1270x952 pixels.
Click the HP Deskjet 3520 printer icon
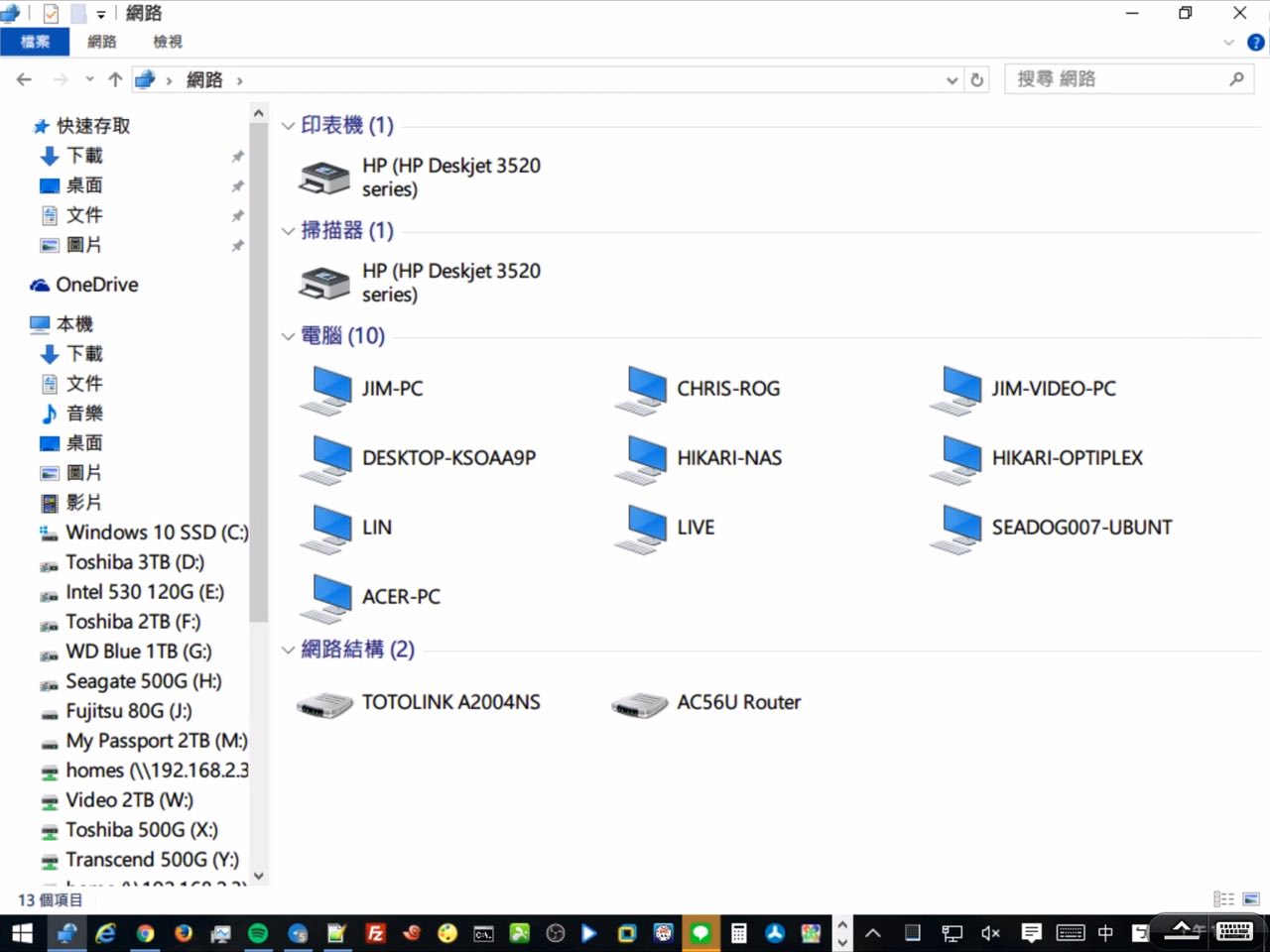click(324, 178)
